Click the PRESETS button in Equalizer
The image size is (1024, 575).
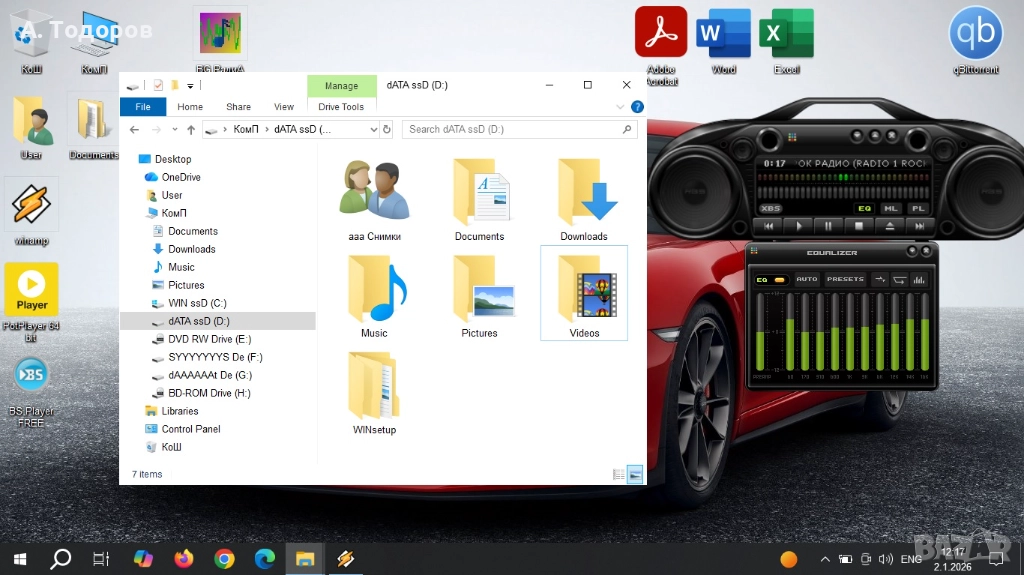845,280
